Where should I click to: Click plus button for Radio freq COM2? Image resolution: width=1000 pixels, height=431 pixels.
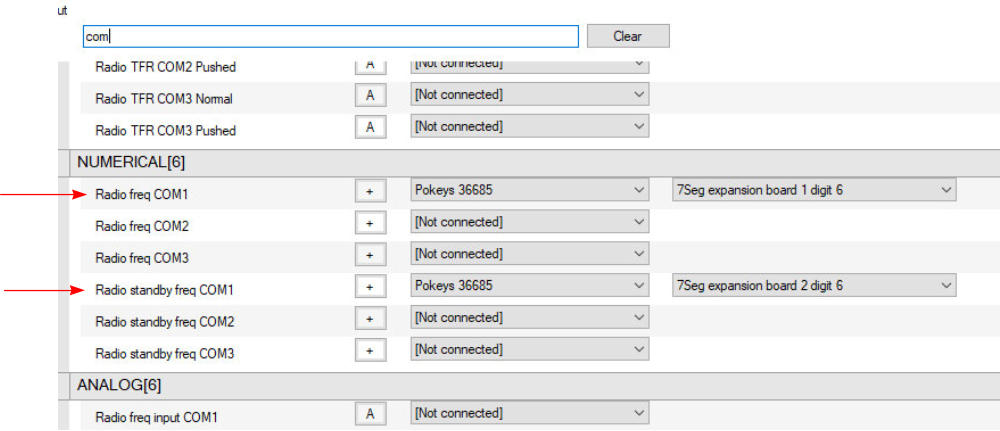pyautogui.click(x=369, y=223)
